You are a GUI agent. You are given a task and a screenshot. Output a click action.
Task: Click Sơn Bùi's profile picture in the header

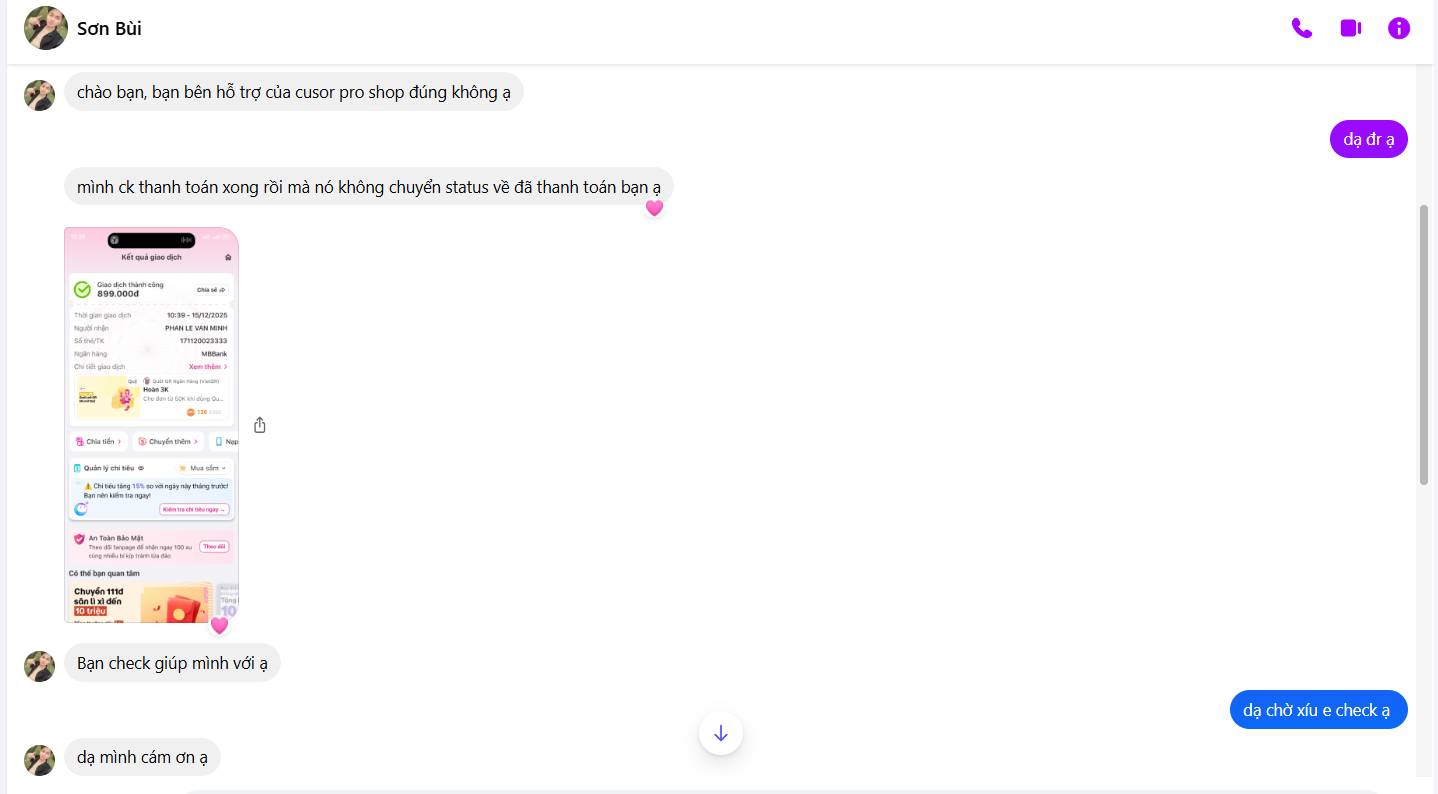click(x=46, y=28)
